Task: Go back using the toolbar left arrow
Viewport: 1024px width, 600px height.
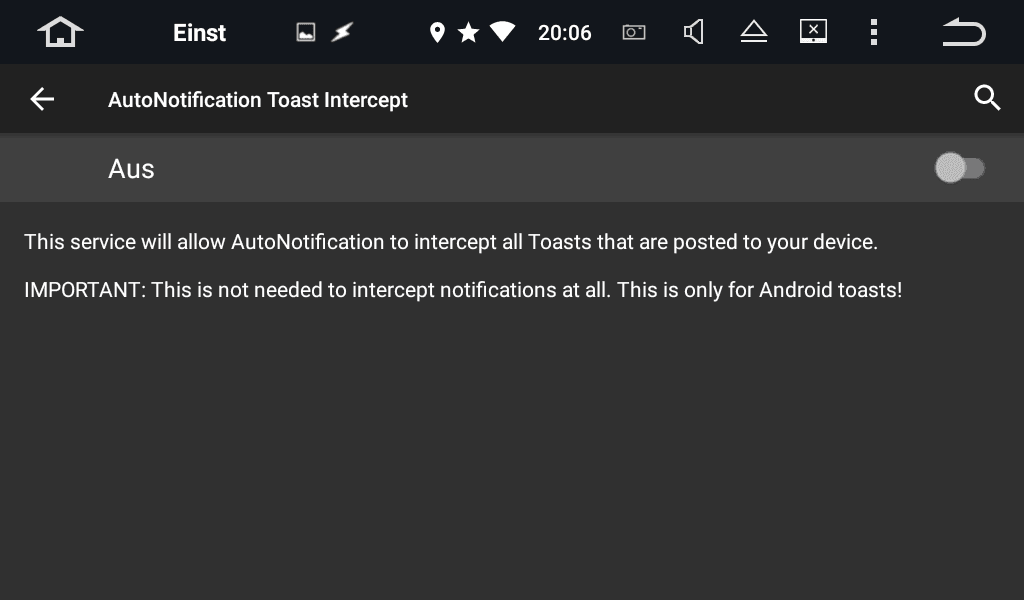Action: (x=42, y=99)
